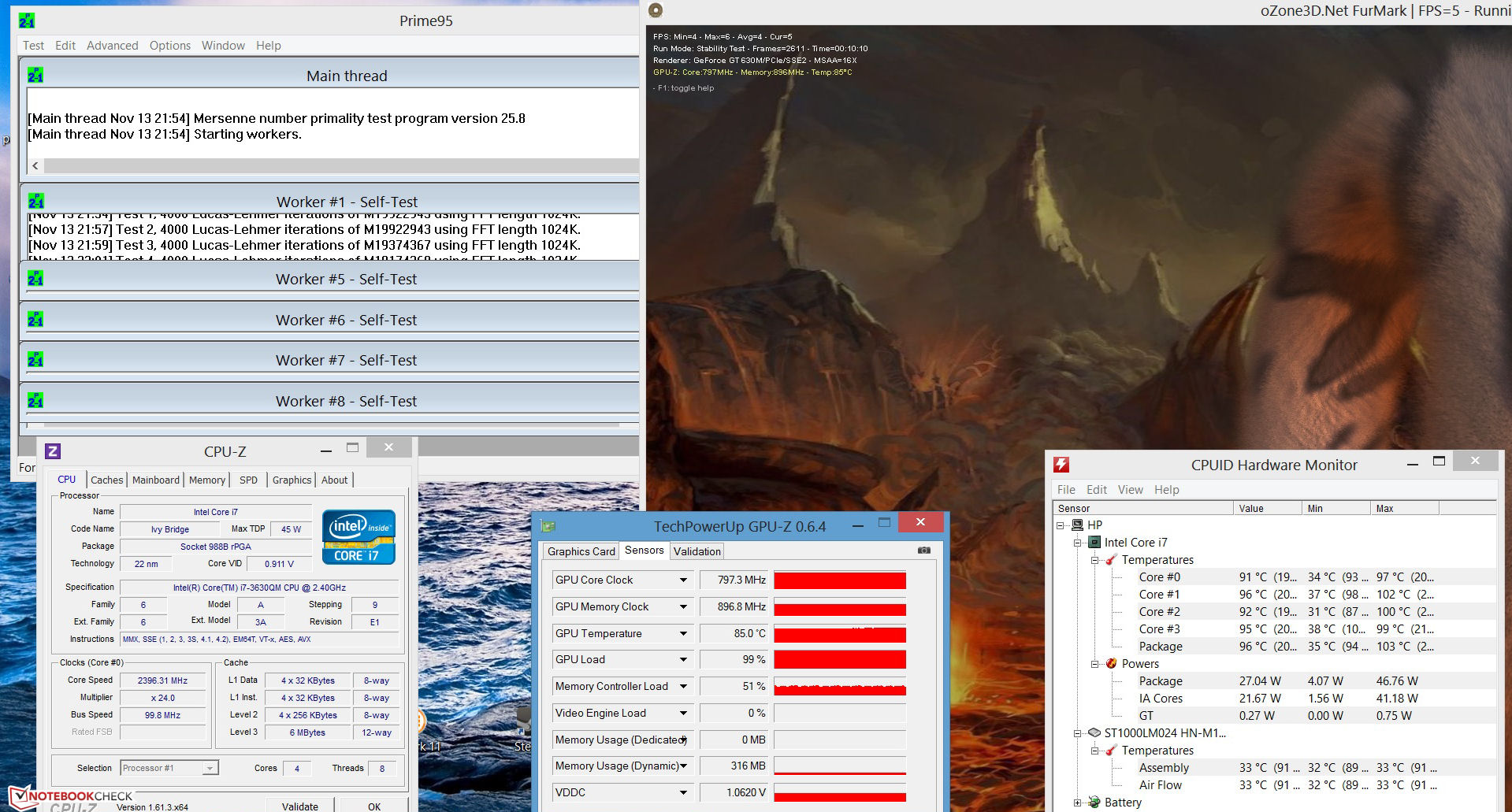Select the Air Flow temperature row
1512x812 pixels.
pos(1275,785)
